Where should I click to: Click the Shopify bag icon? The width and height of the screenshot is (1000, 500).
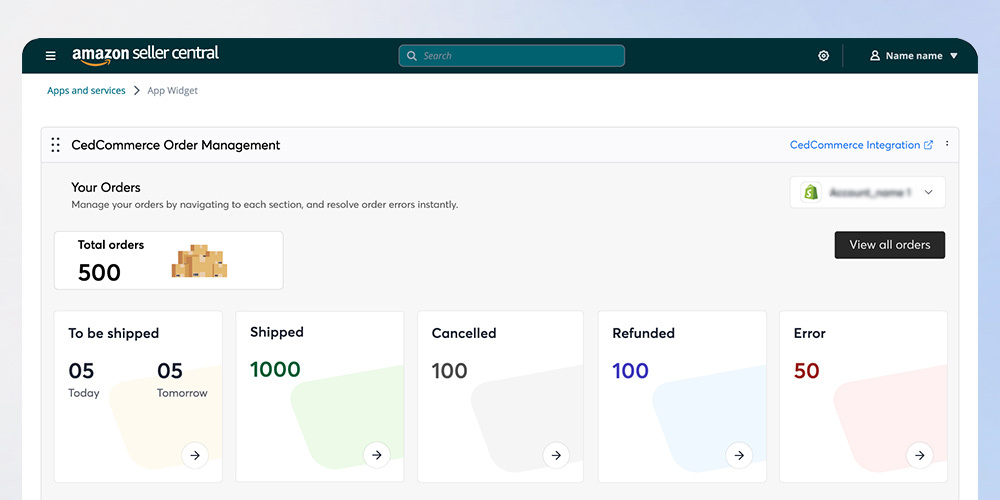click(x=811, y=192)
